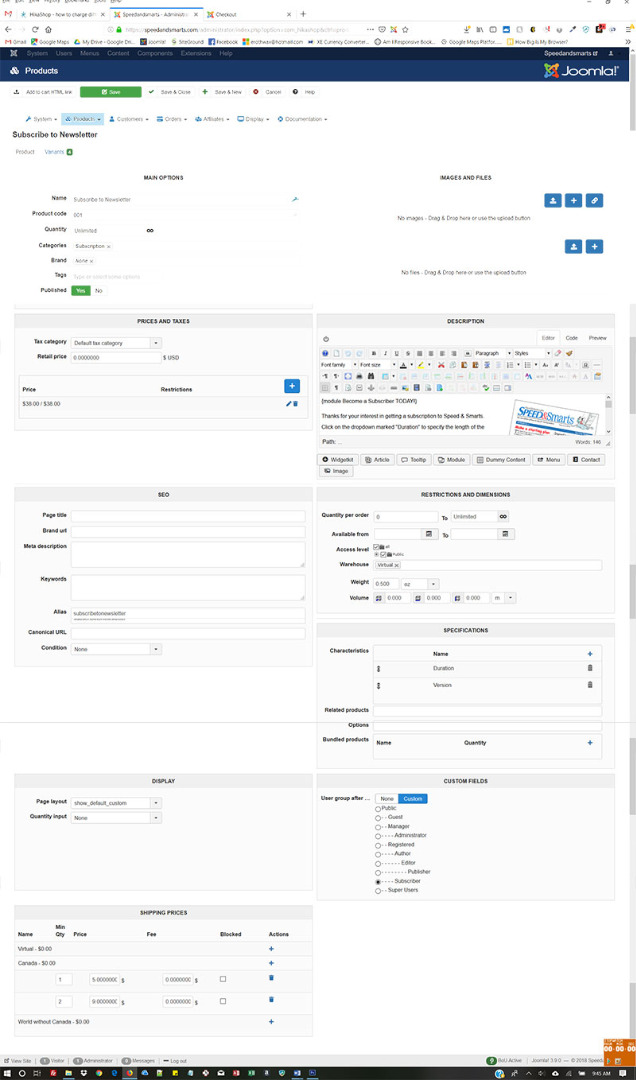Click the italic button in the editor
636x1080 pixels.
click(385, 353)
